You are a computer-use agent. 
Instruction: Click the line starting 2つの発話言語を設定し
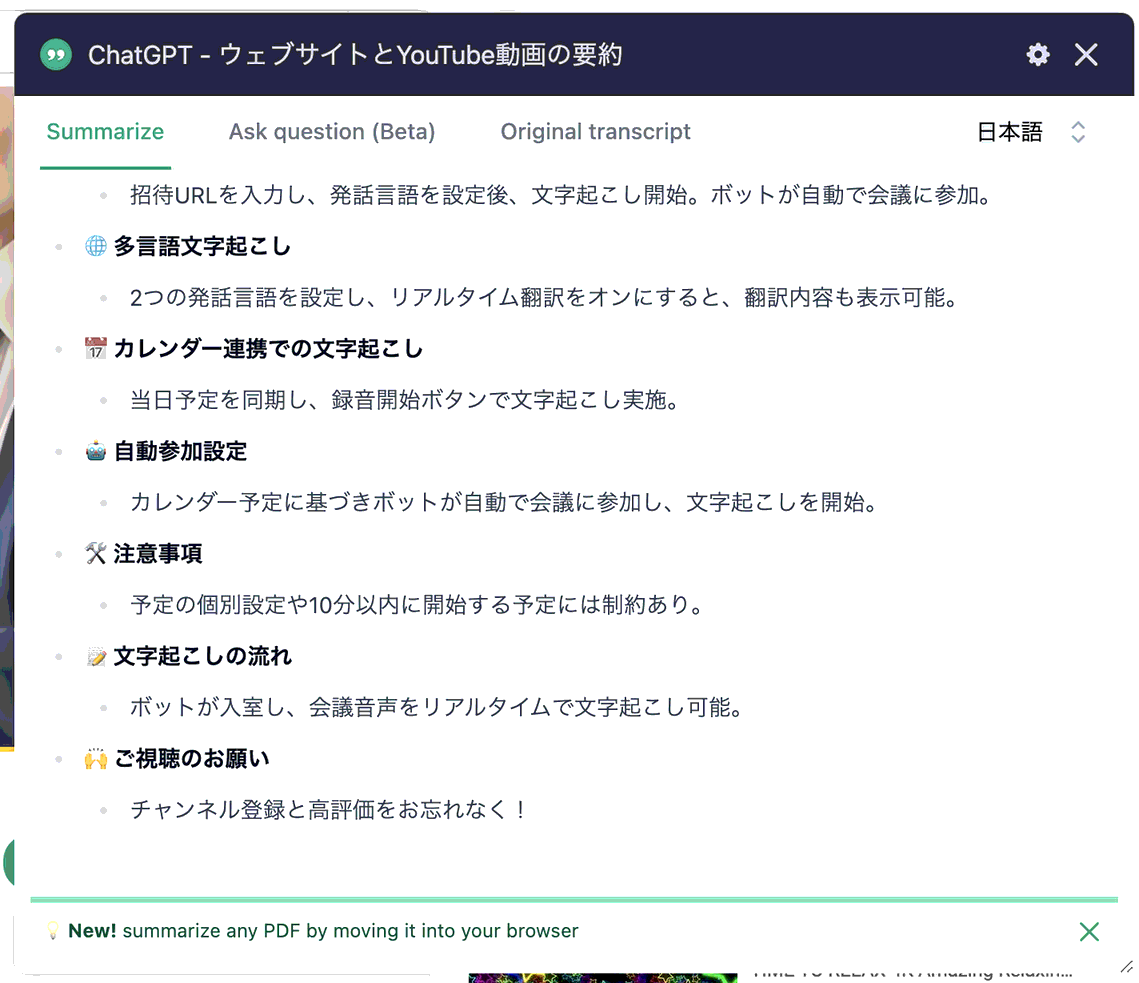pos(544,297)
